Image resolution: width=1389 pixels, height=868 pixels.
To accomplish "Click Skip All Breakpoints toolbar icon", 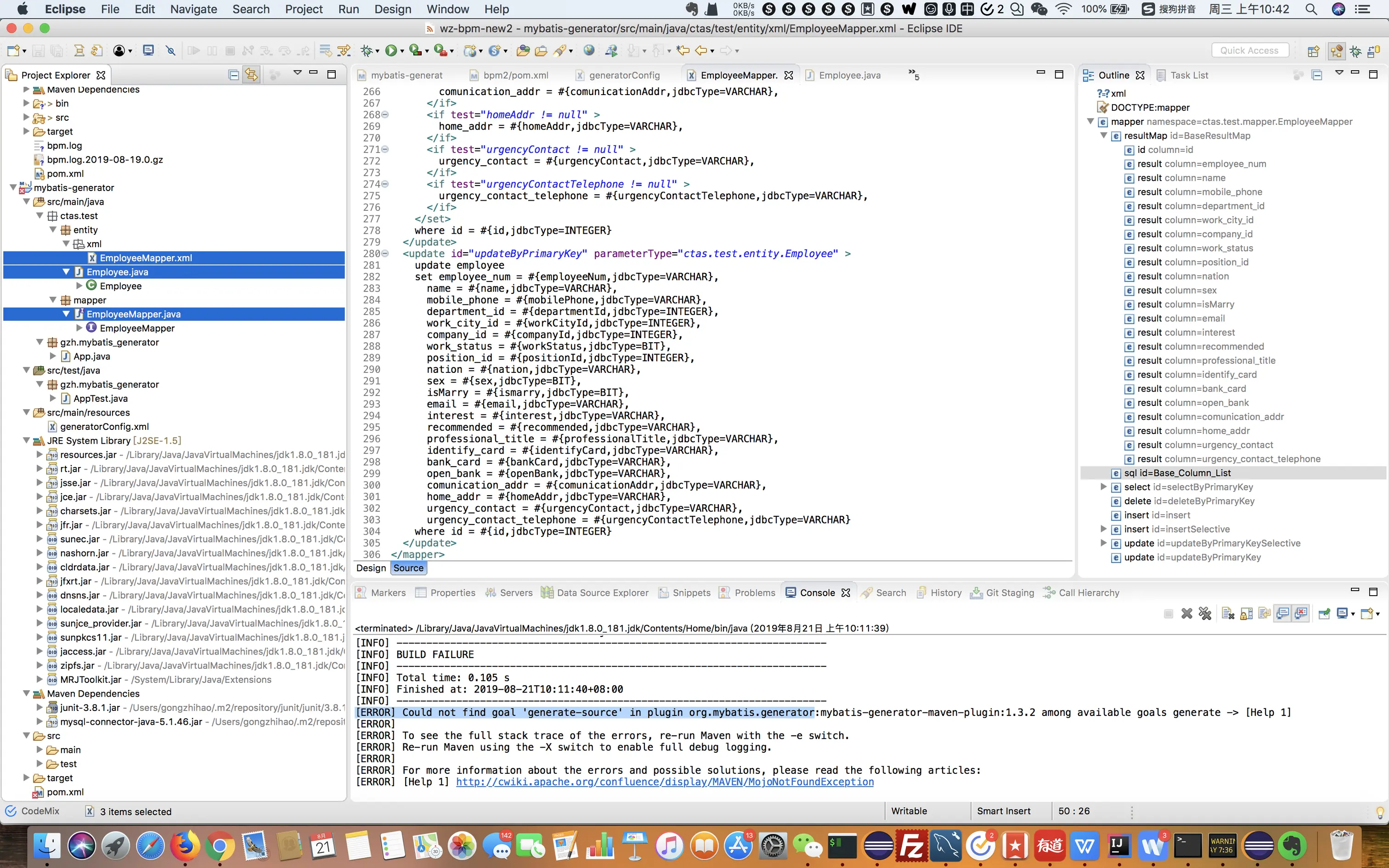I will 170,51.
